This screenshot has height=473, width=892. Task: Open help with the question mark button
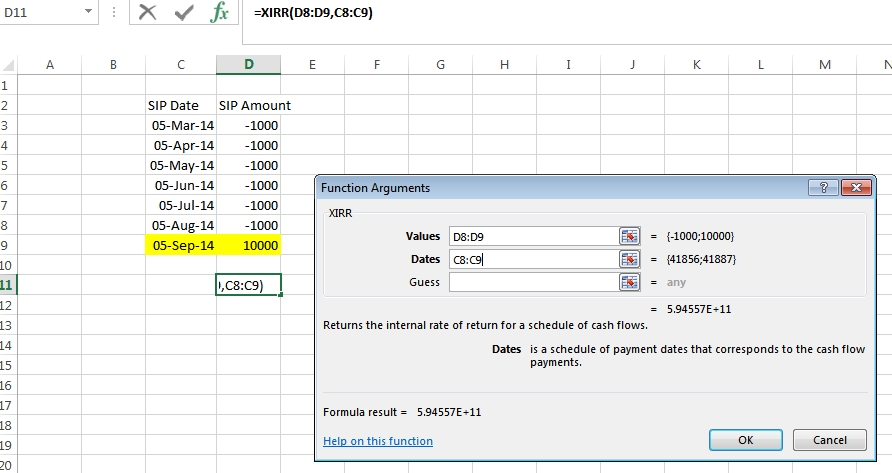click(x=823, y=187)
